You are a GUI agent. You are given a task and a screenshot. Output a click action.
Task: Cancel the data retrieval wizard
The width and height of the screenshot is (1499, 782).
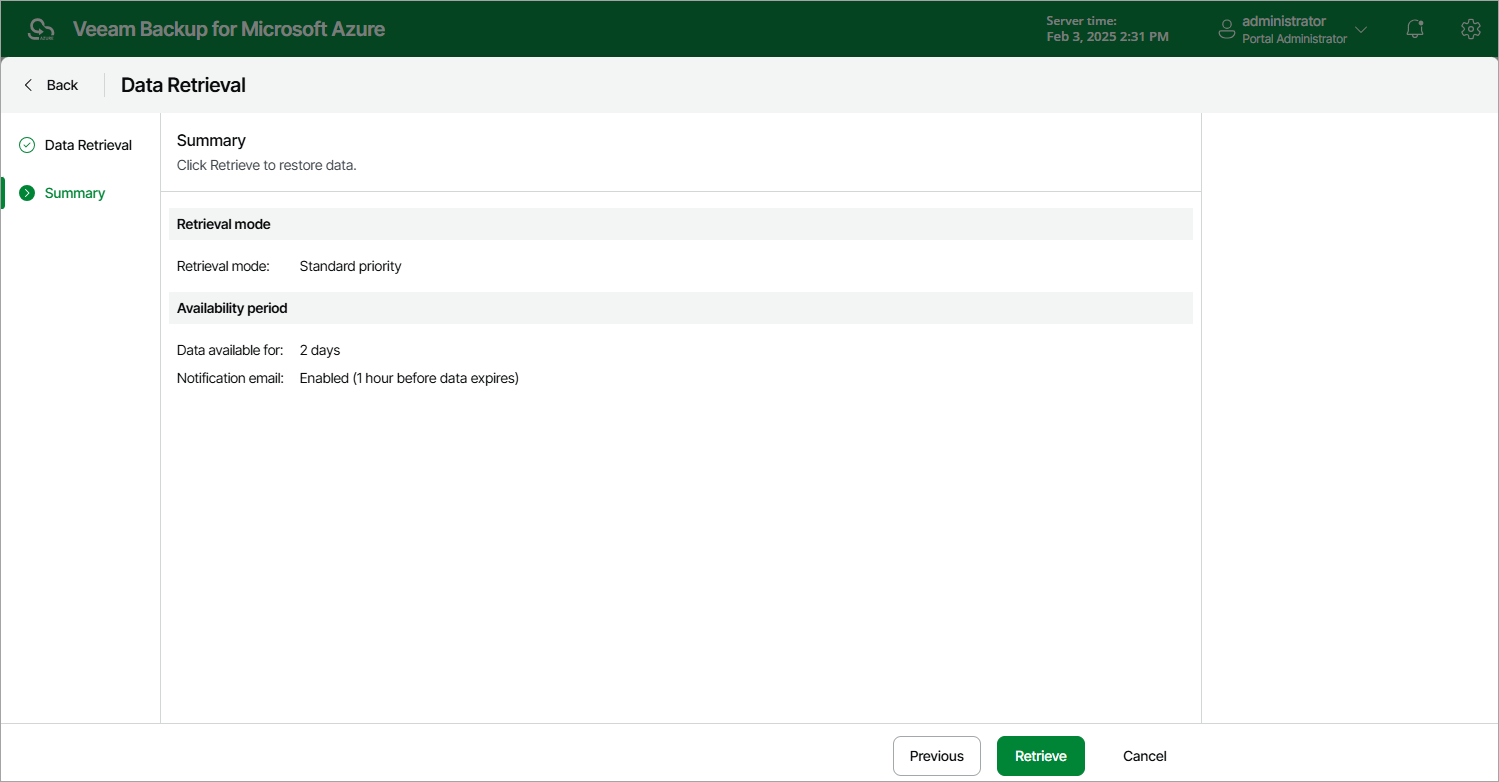[x=1144, y=756]
